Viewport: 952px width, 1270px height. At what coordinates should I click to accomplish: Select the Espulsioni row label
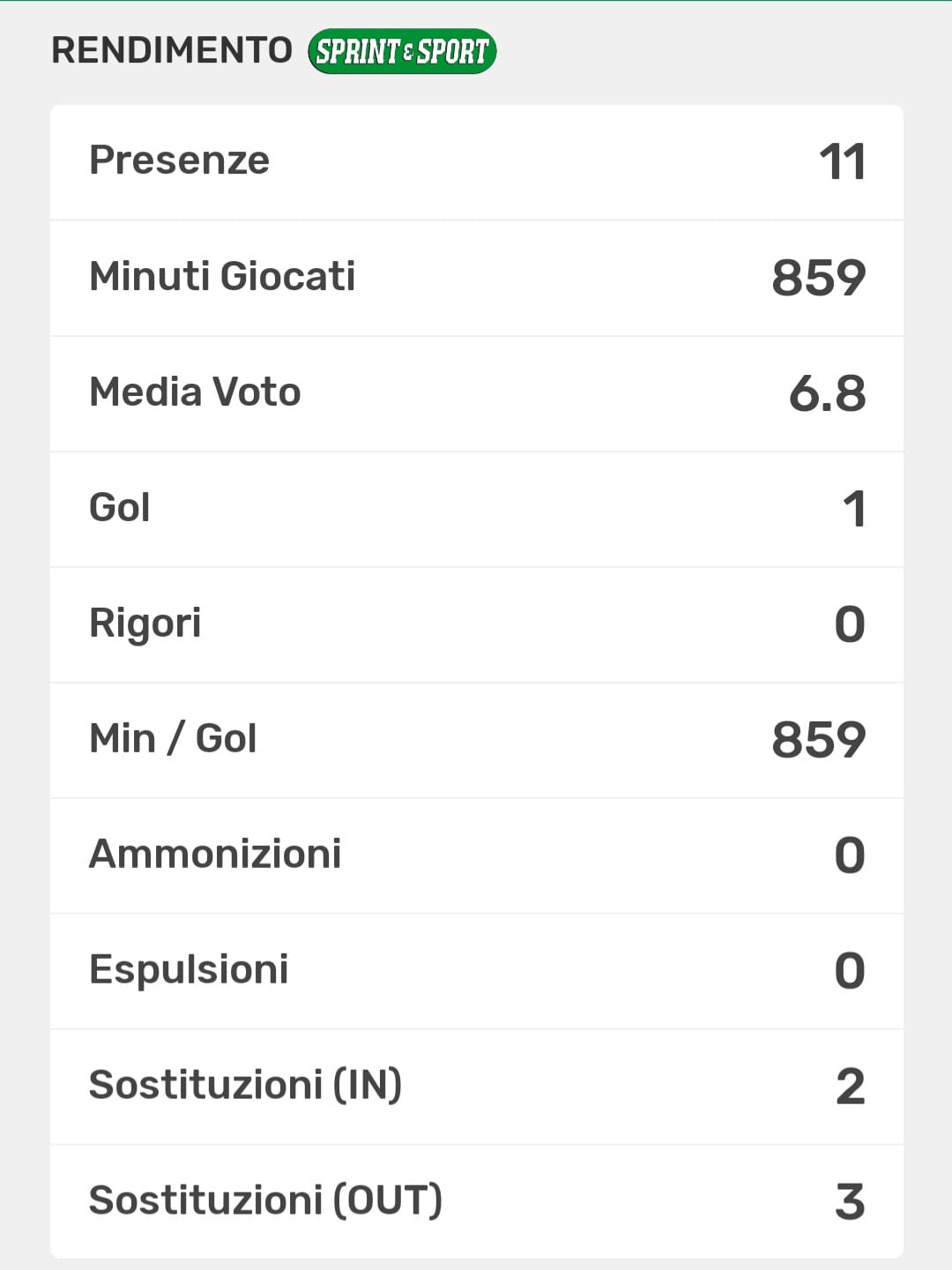coord(189,969)
